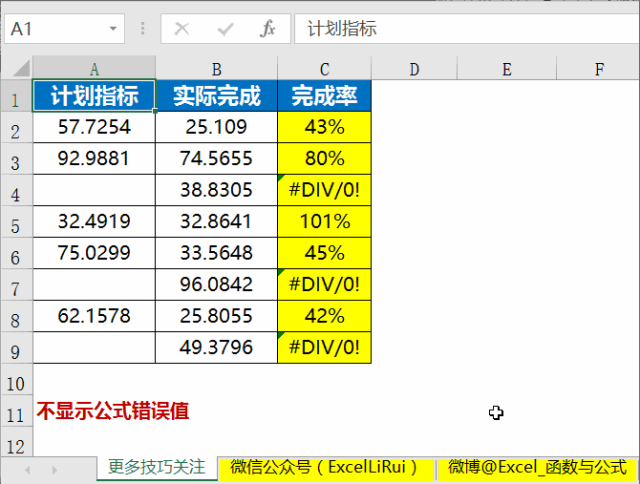Click cell with value 92.9881

pos(94,159)
